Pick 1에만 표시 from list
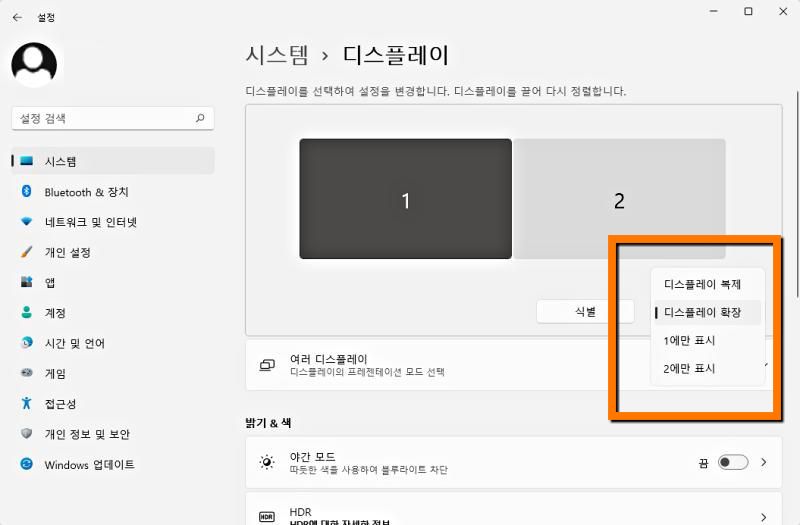This screenshot has height=525, width=800. (707, 340)
